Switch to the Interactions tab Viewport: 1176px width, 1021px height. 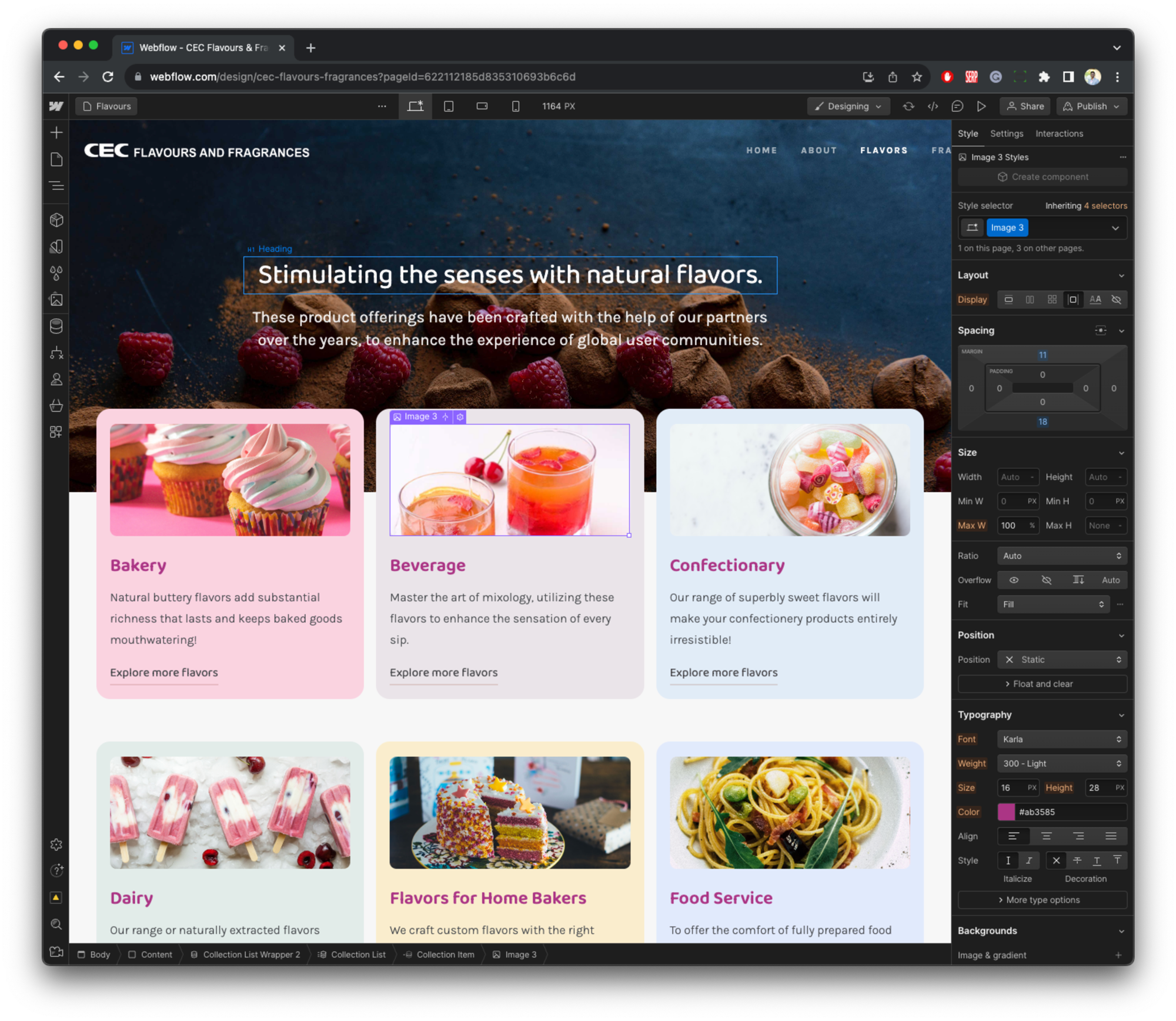point(1059,134)
